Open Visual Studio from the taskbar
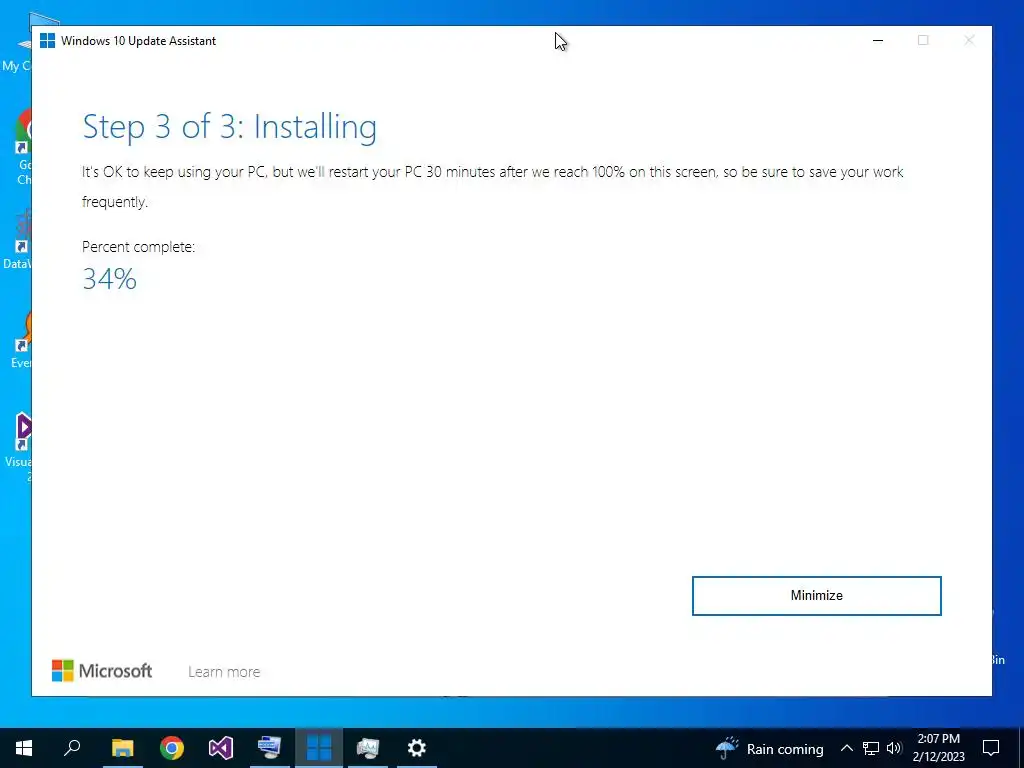This screenshot has height=768, width=1024. pyautogui.click(x=221, y=748)
